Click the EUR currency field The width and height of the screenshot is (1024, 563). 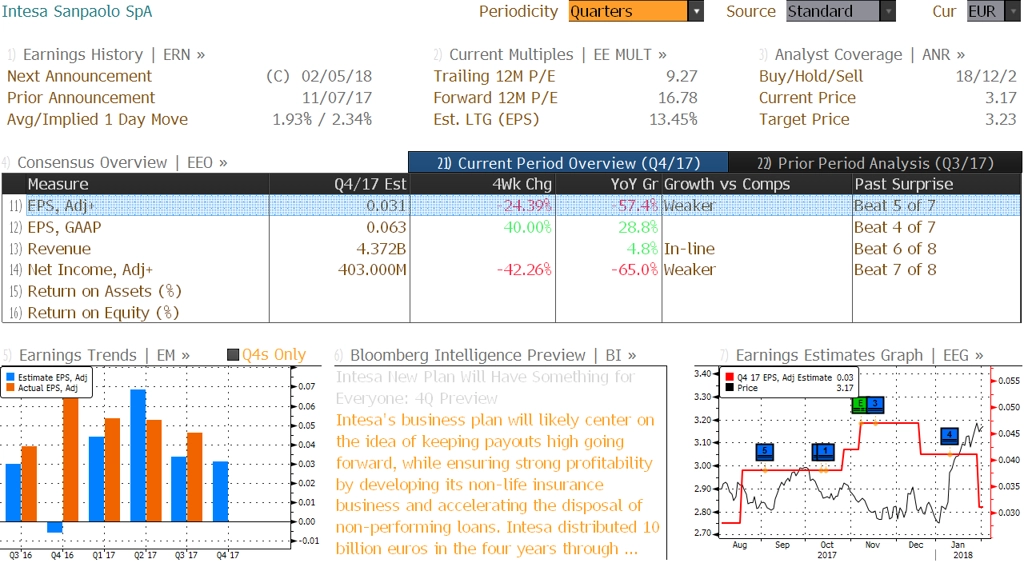click(x=986, y=11)
